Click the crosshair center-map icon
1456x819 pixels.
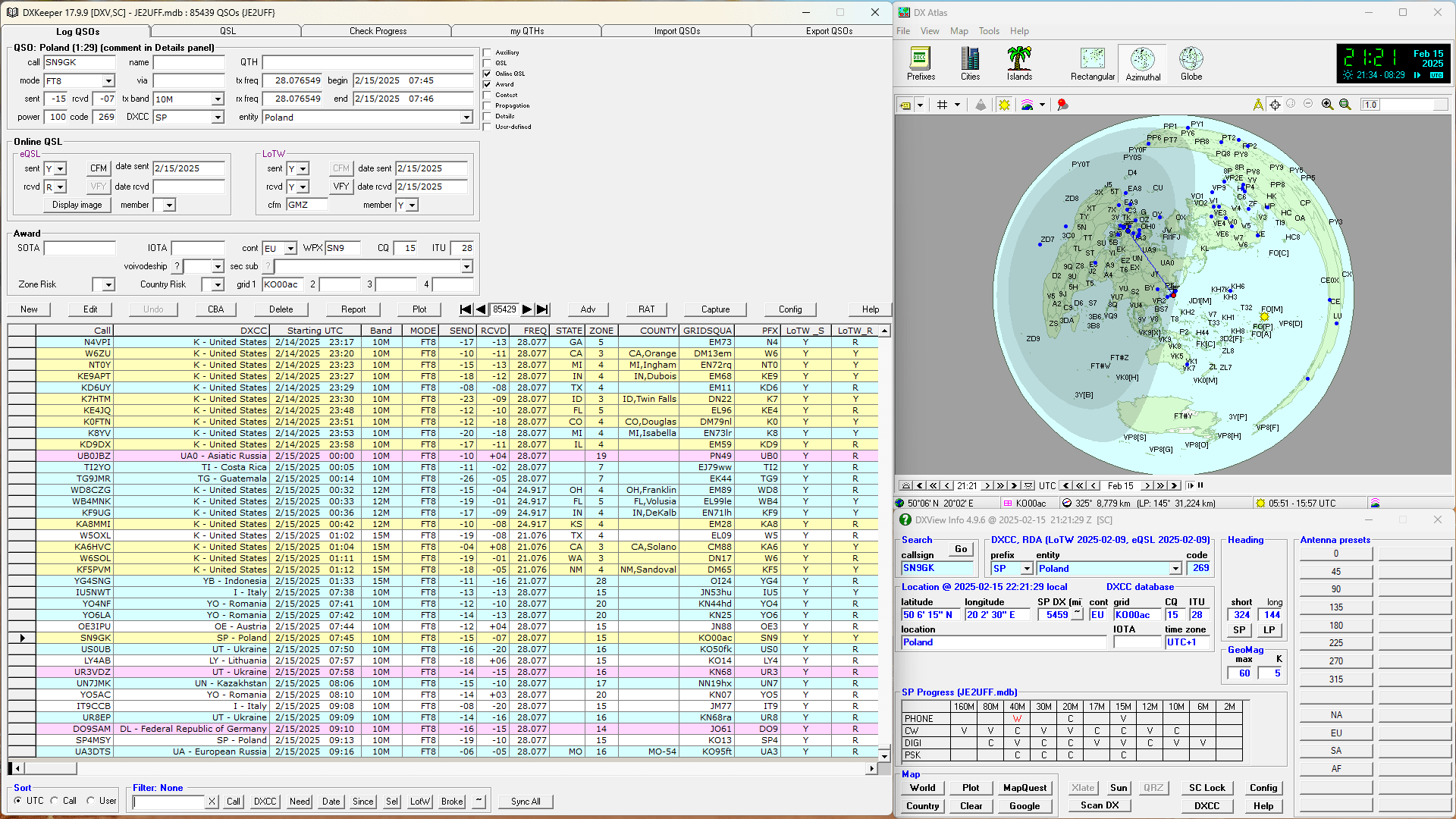1275,105
